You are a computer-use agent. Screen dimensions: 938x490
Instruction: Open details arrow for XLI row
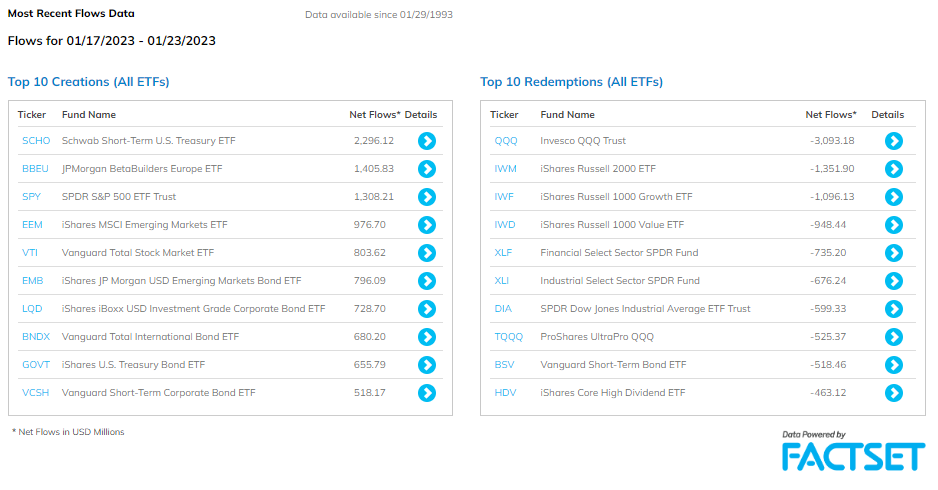[894, 281]
